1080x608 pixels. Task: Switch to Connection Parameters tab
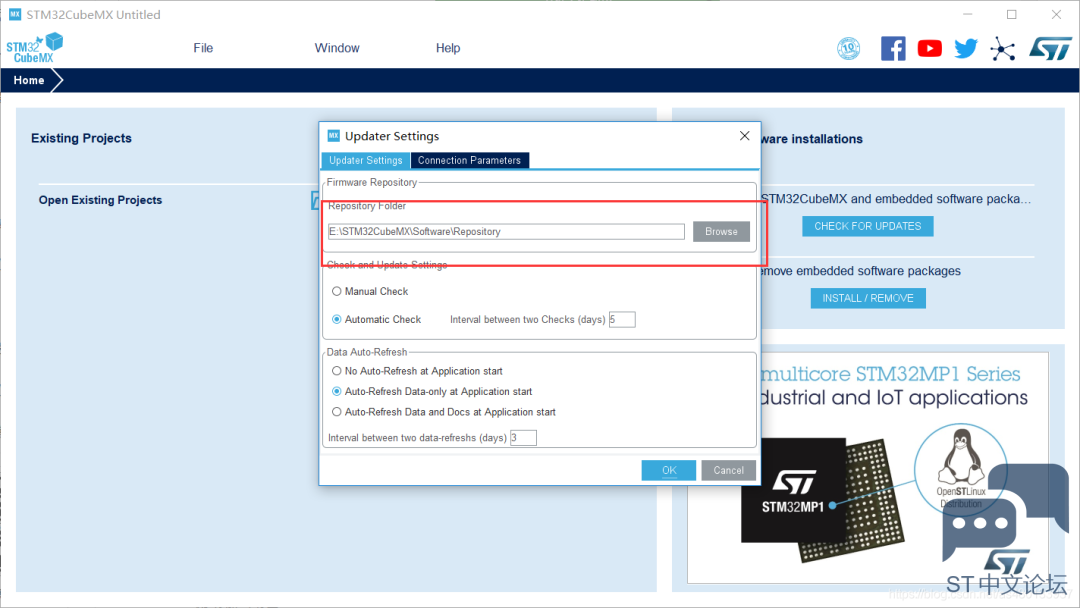point(470,160)
